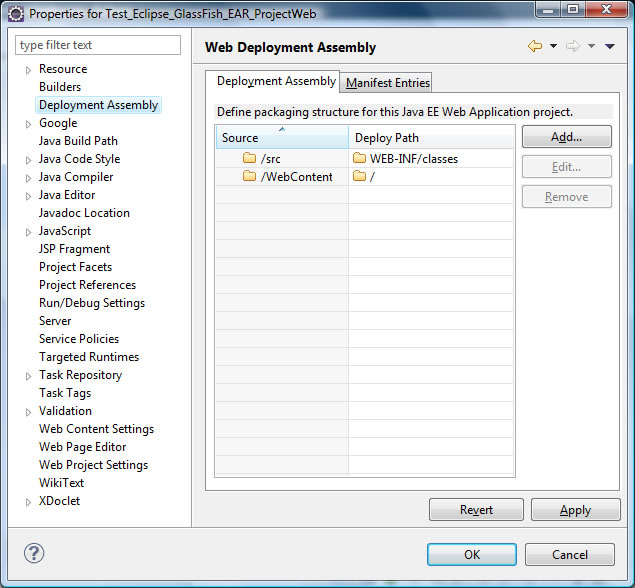The image size is (635, 588).
Task: Click the Remove button
Action: pyautogui.click(x=567, y=197)
